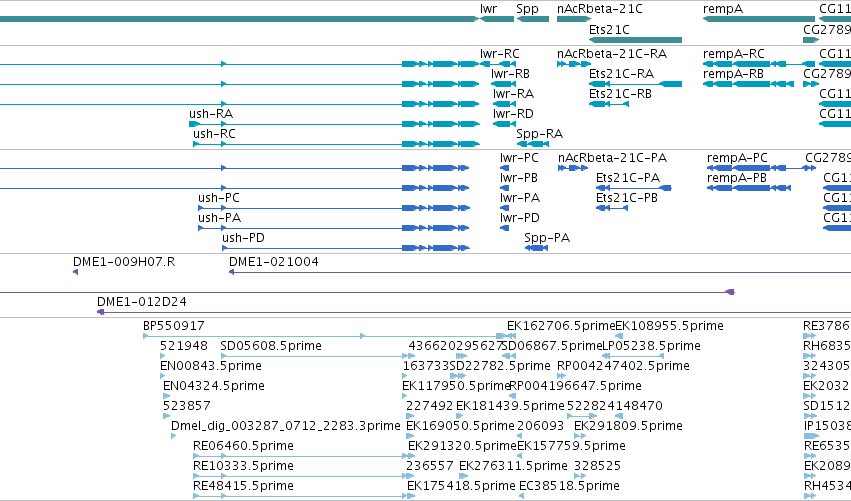Click EST EK117950.5prime
851x501 pixels.
click(x=456, y=386)
